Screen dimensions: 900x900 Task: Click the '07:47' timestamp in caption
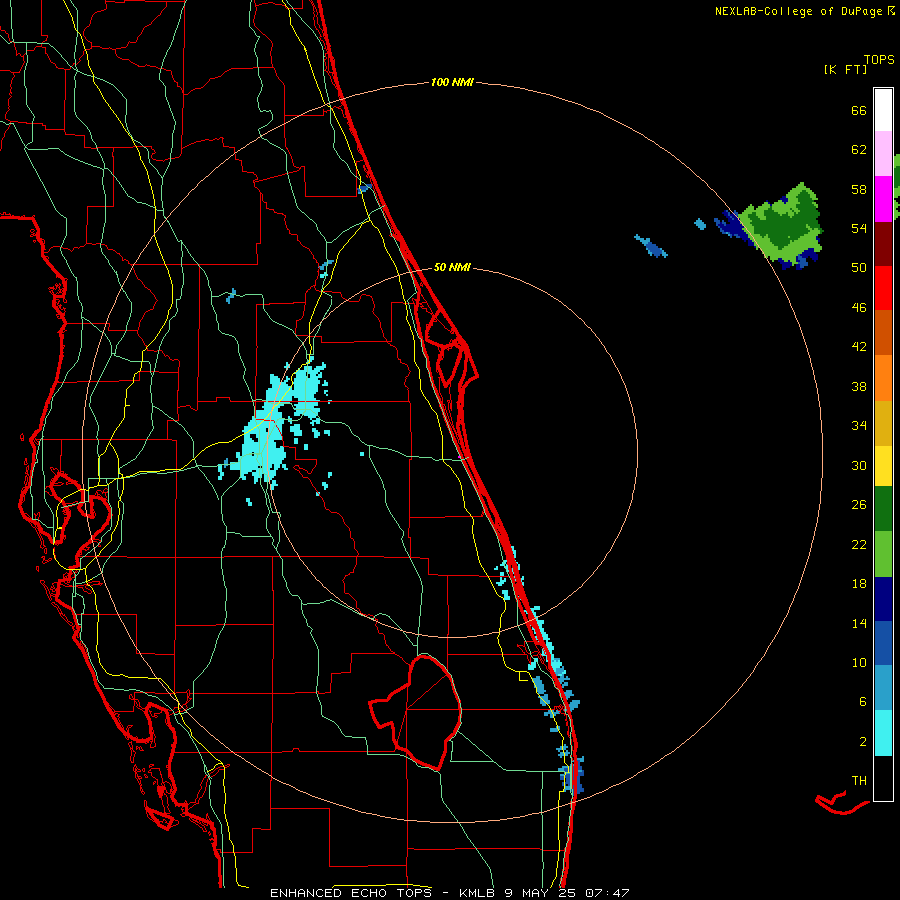(607, 893)
